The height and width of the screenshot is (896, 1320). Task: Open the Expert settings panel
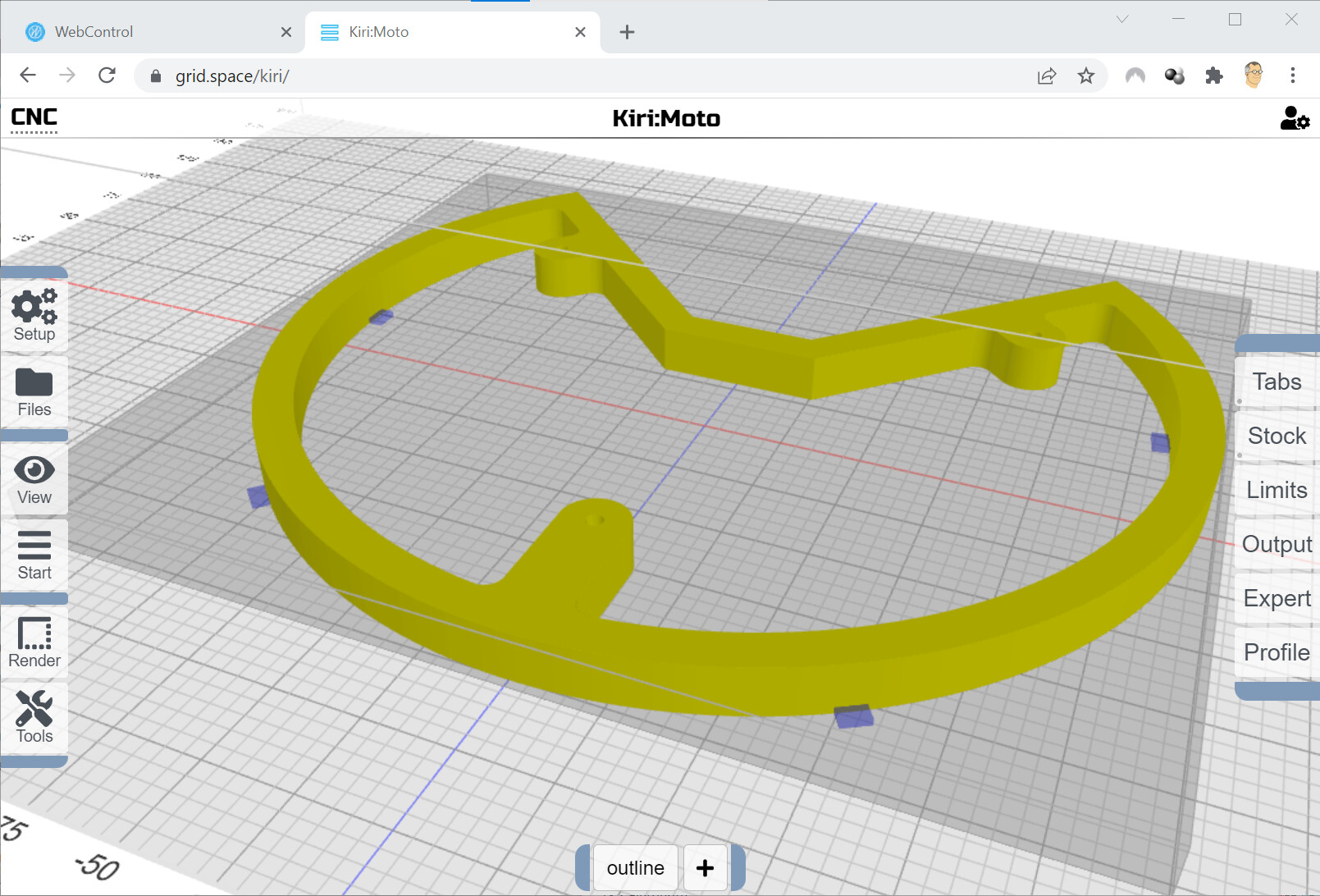(x=1277, y=598)
